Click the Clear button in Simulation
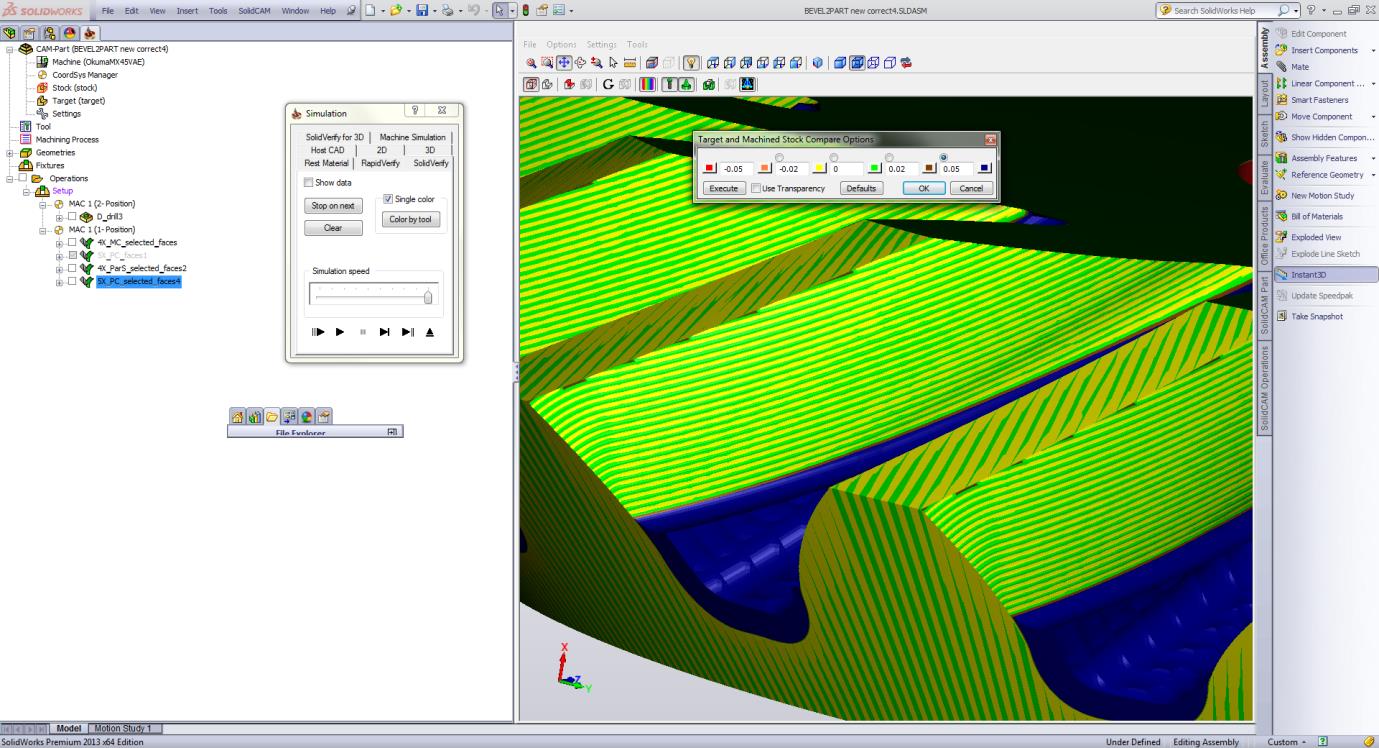The height and width of the screenshot is (748, 1379). (x=333, y=228)
